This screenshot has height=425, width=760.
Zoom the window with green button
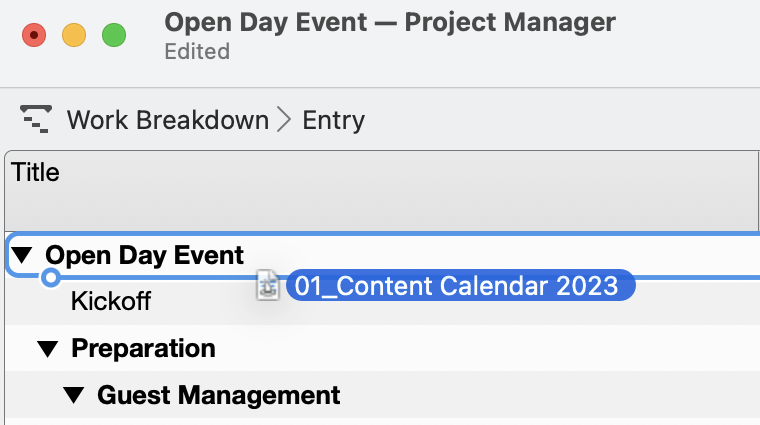(x=114, y=35)
